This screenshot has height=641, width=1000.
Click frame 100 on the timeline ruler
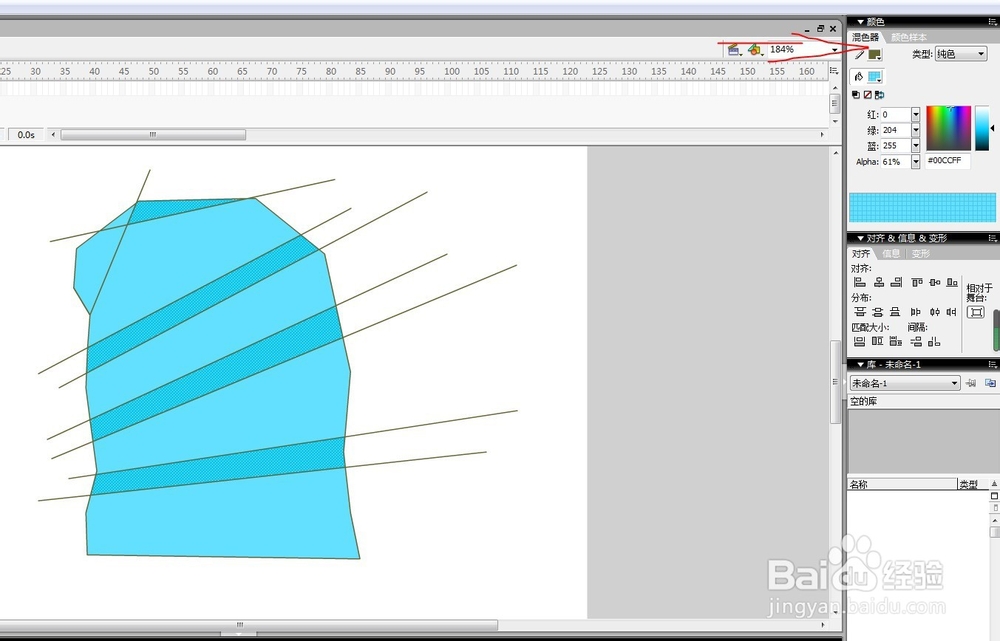(x=452, y=71)
